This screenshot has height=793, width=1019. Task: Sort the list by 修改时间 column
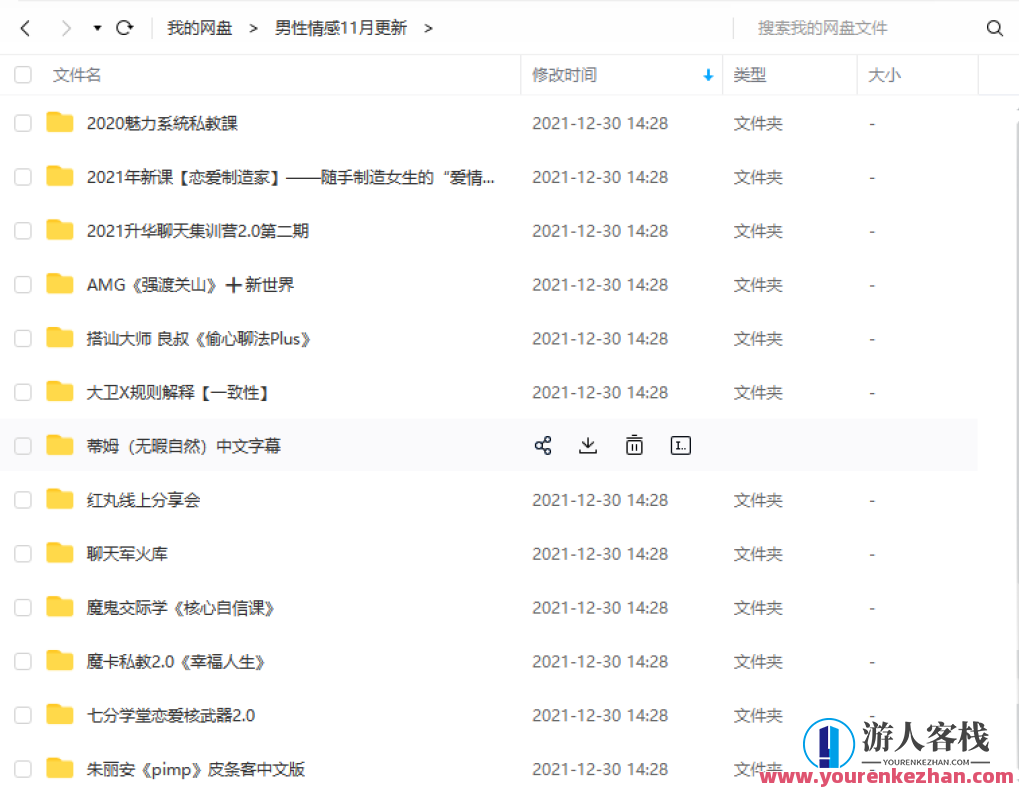click(564, 75)
